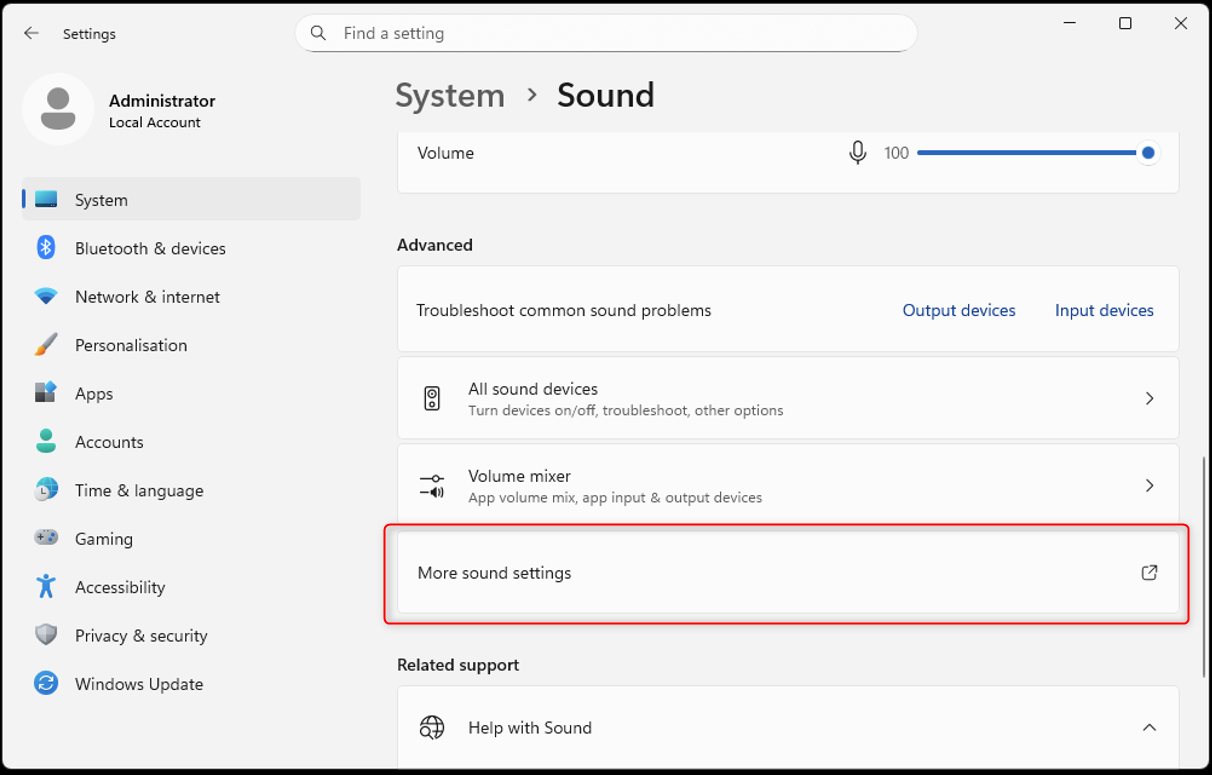Navigate to Accounts settings

[192, 442]
